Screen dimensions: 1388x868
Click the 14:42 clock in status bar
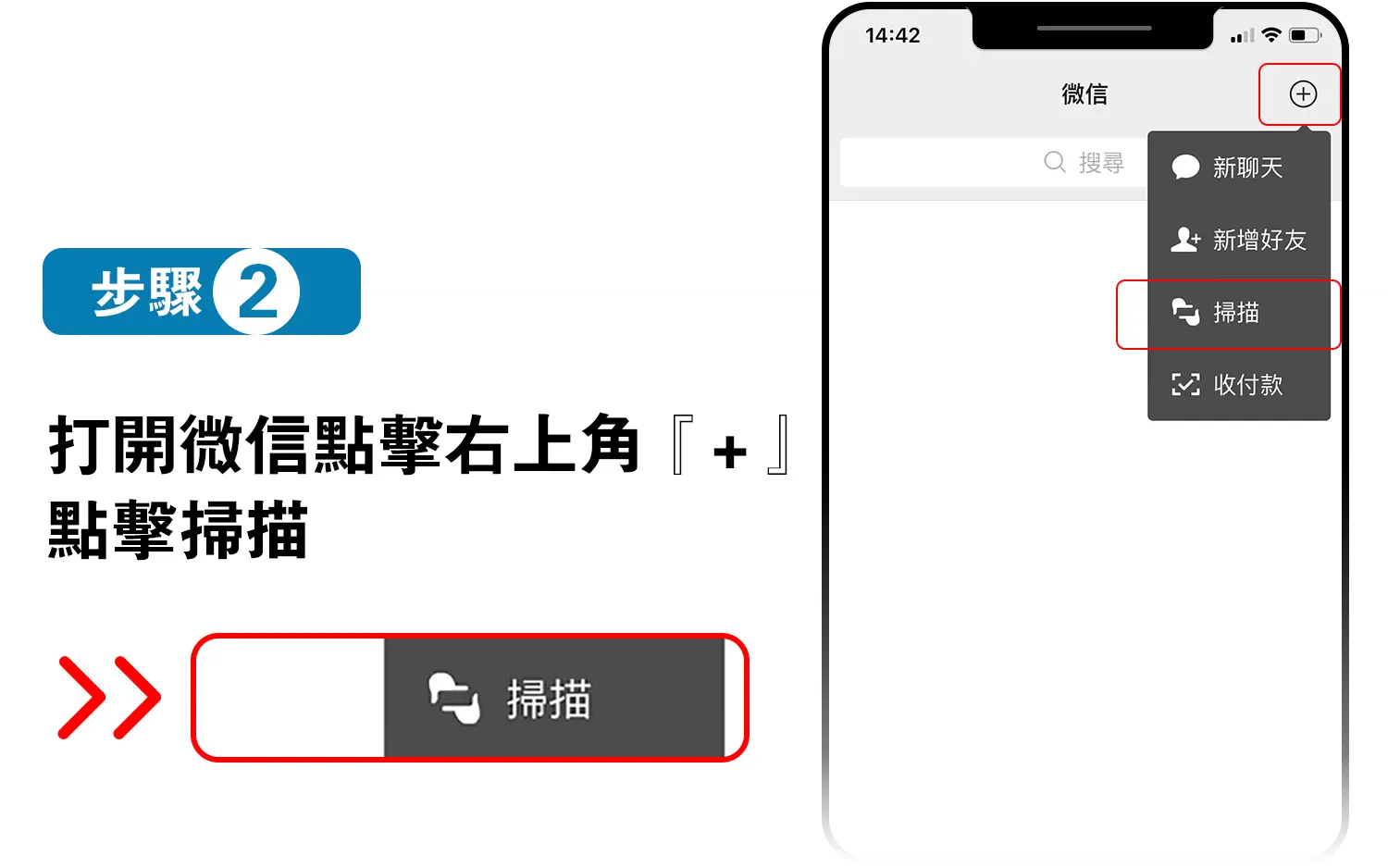893,35
